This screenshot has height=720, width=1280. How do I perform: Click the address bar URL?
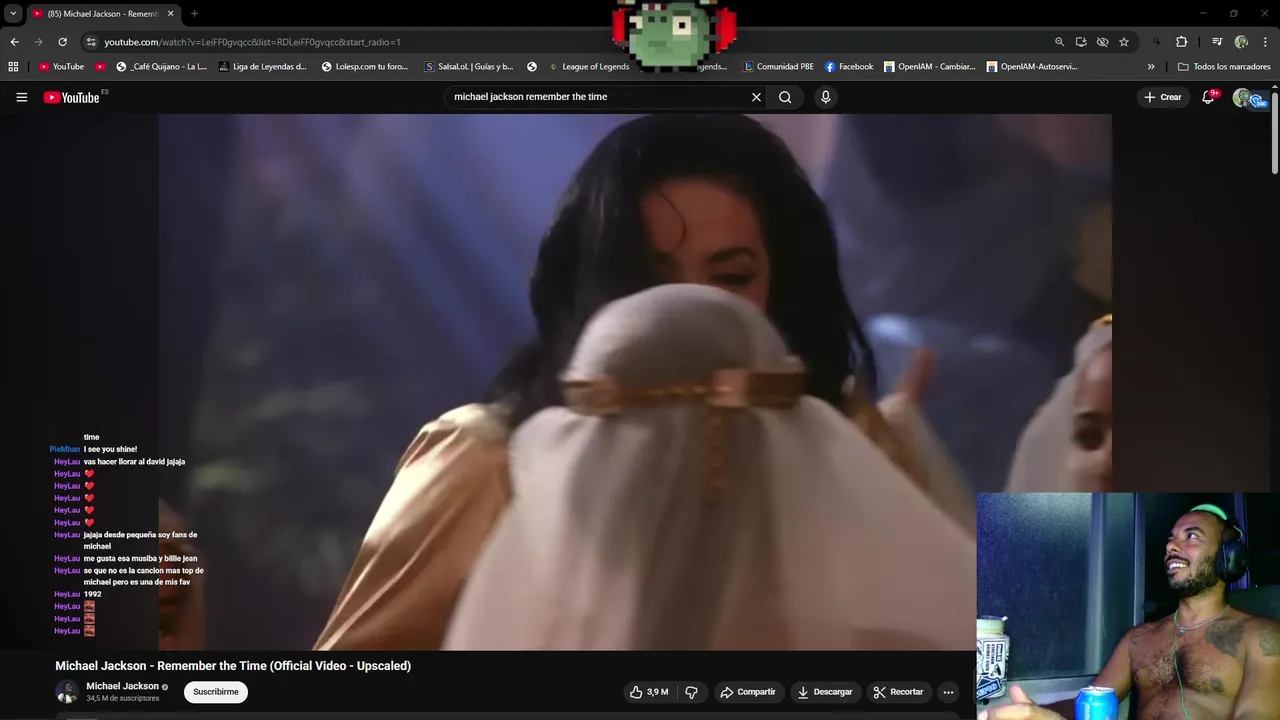coord(252,42)
